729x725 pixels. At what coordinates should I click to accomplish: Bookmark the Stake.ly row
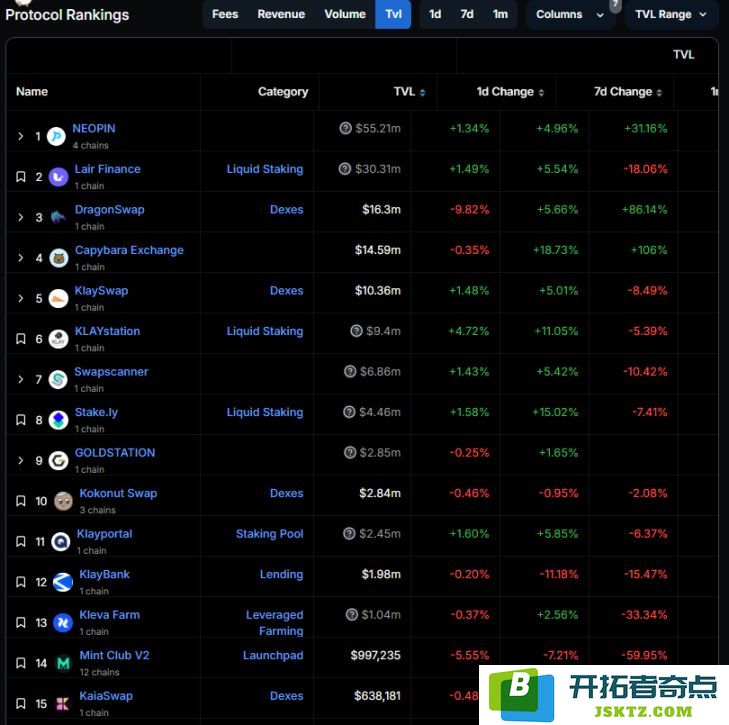coord(20,420)
